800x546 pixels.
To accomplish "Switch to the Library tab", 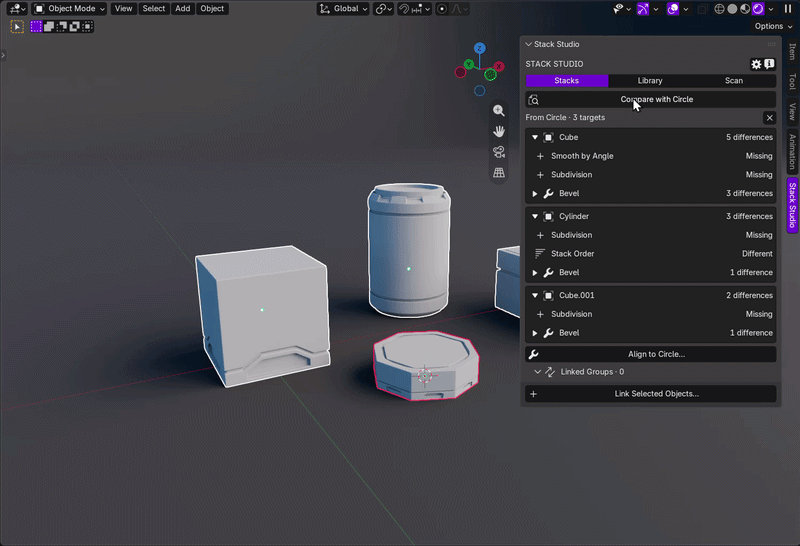I will click(x=650, y=81).
